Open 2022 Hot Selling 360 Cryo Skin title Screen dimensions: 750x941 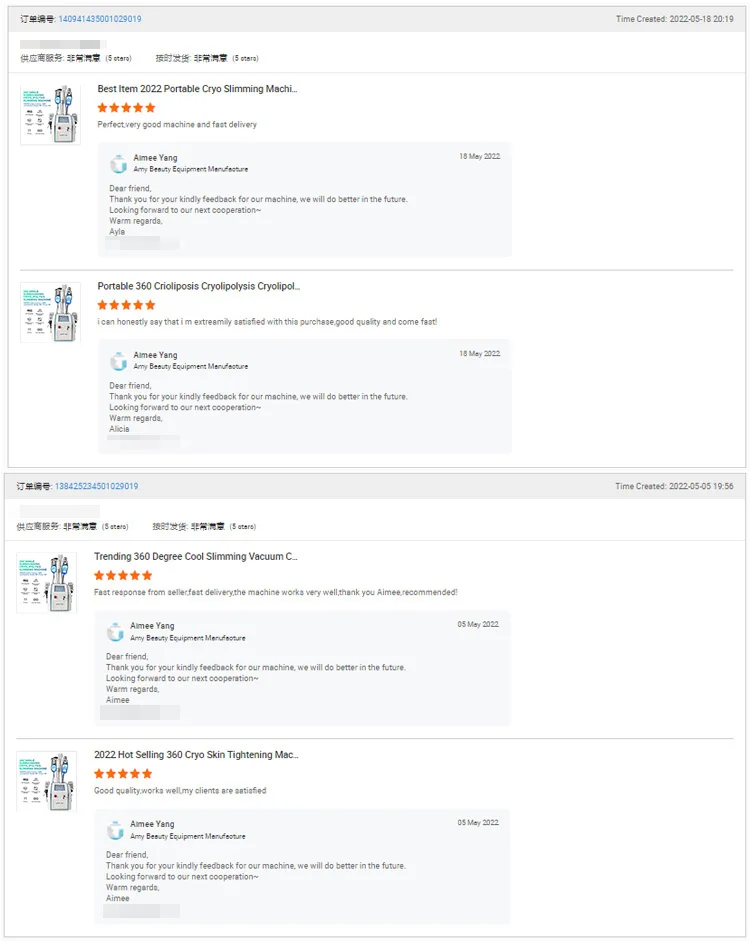tap(196, 754)
